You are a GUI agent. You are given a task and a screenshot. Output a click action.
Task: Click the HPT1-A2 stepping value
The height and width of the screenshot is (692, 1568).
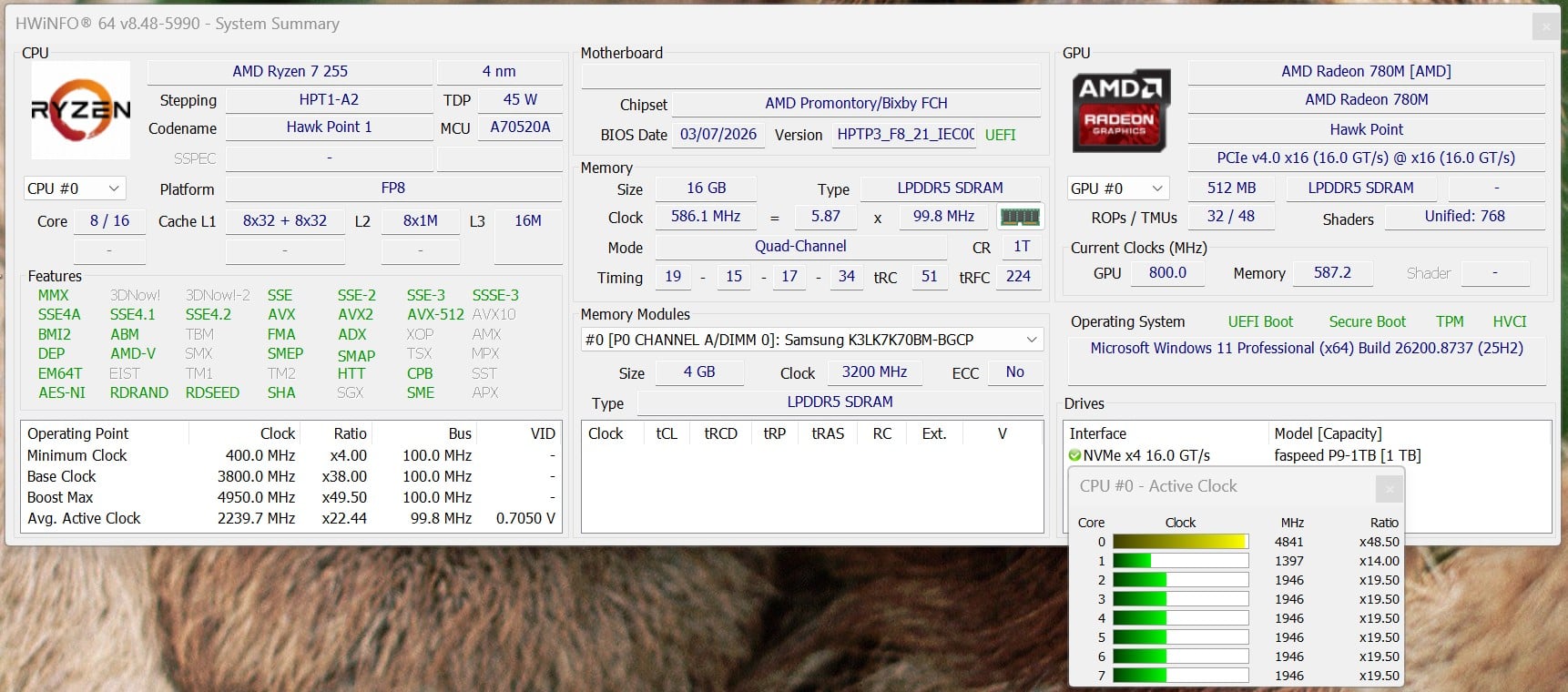click(329, 99)
